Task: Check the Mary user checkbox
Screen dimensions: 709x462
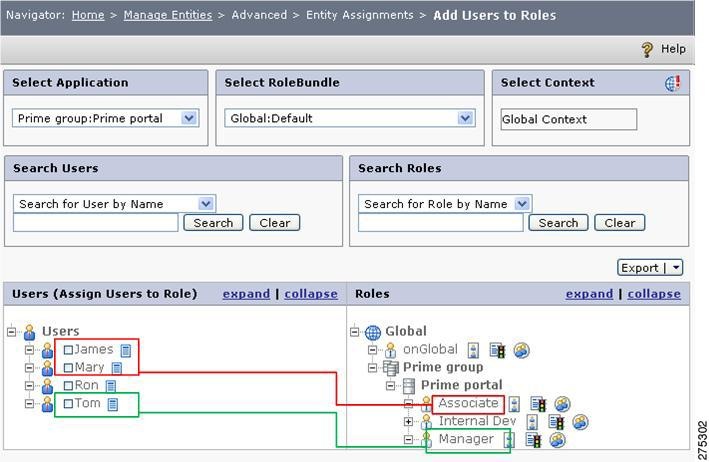Action: tap(68, 368)
